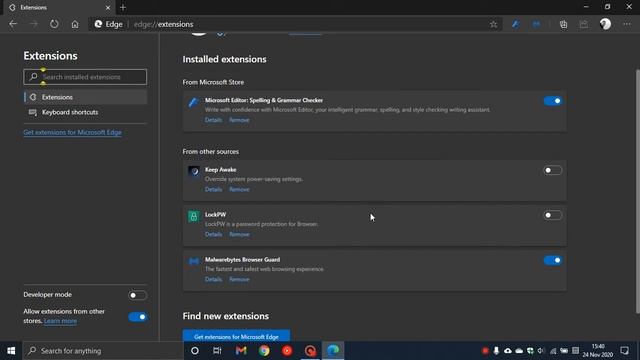
Task: Open Cortana circle on taskbar
Action: pos(195,351)
